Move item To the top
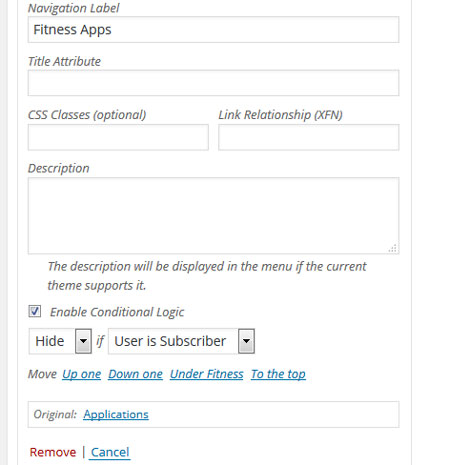 pos(278,374)
